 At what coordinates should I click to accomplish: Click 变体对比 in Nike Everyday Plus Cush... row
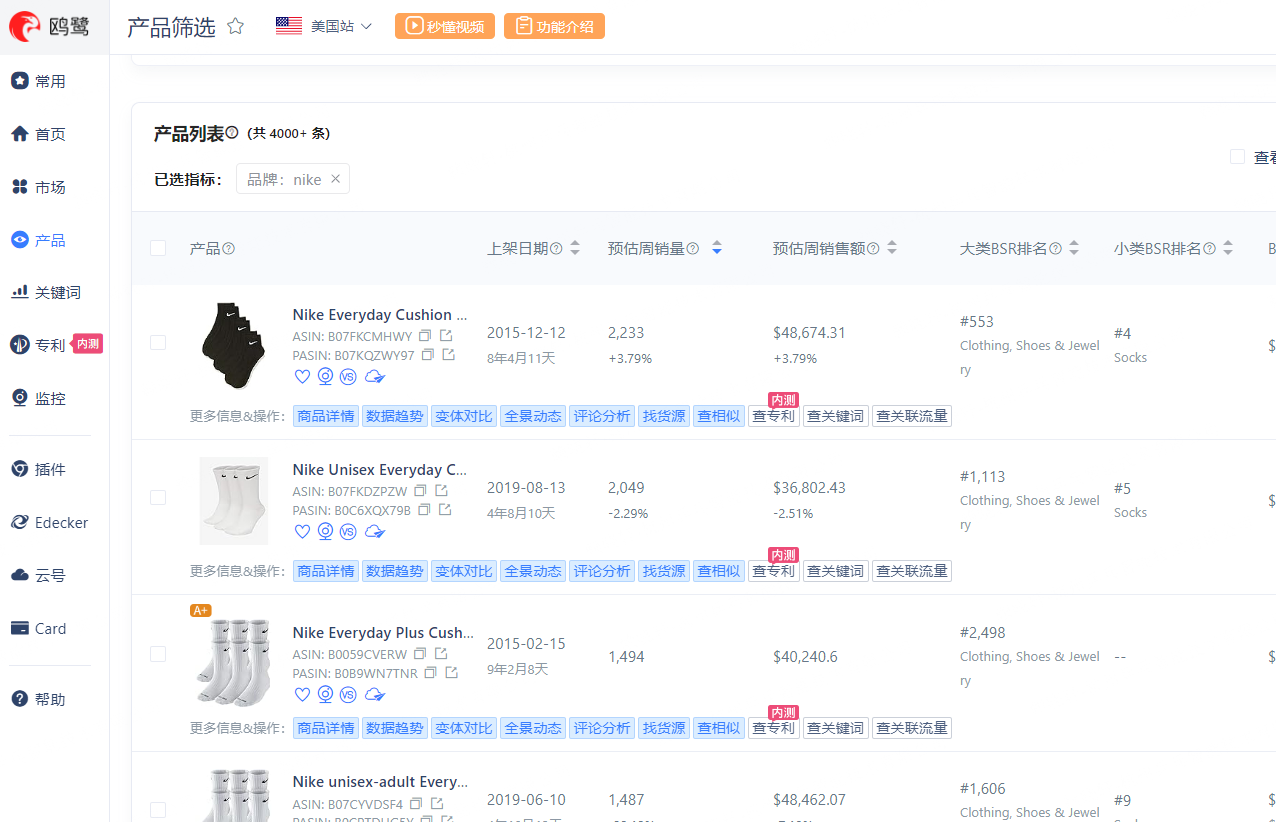pos(463,728)
